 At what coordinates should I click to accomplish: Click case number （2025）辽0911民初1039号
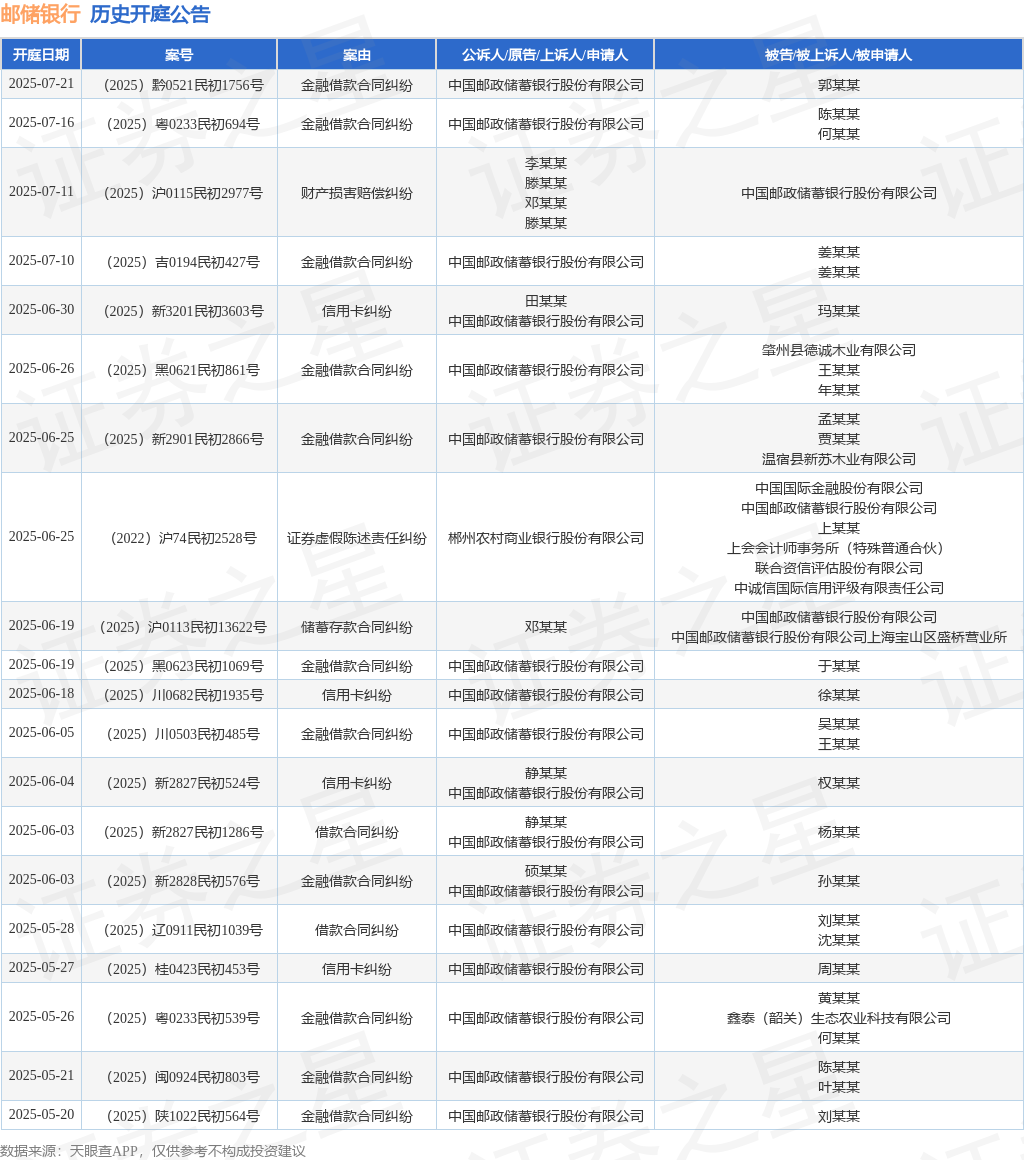click(183, 930)
